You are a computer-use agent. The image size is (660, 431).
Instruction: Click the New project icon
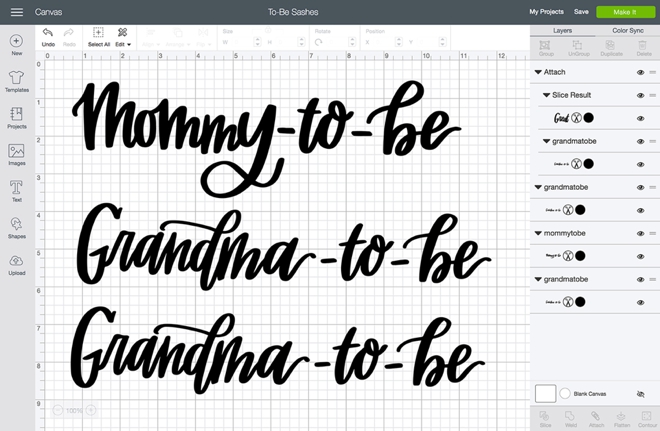[x=16, y=41]
